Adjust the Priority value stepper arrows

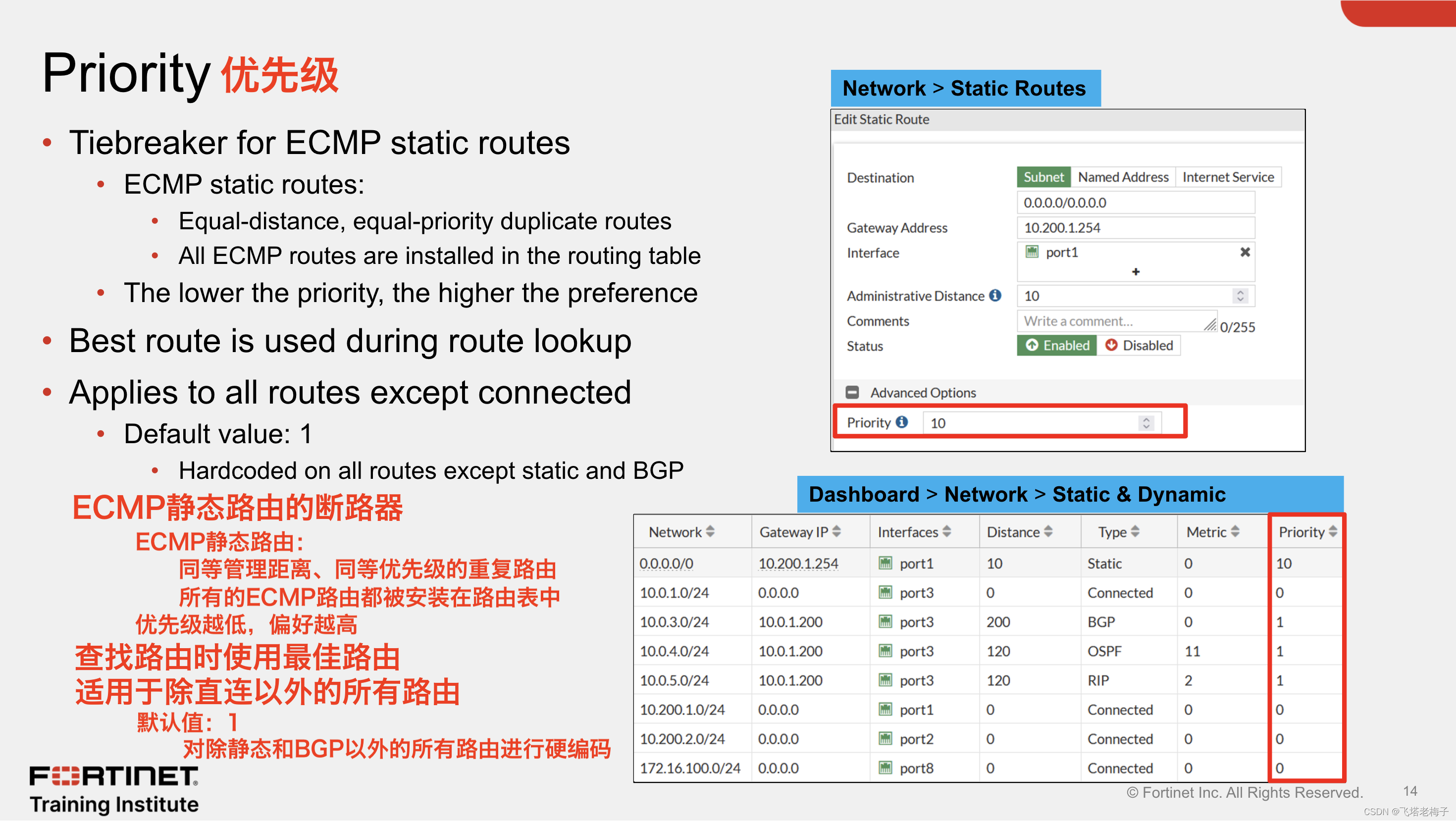click(x=1145, y=423)
